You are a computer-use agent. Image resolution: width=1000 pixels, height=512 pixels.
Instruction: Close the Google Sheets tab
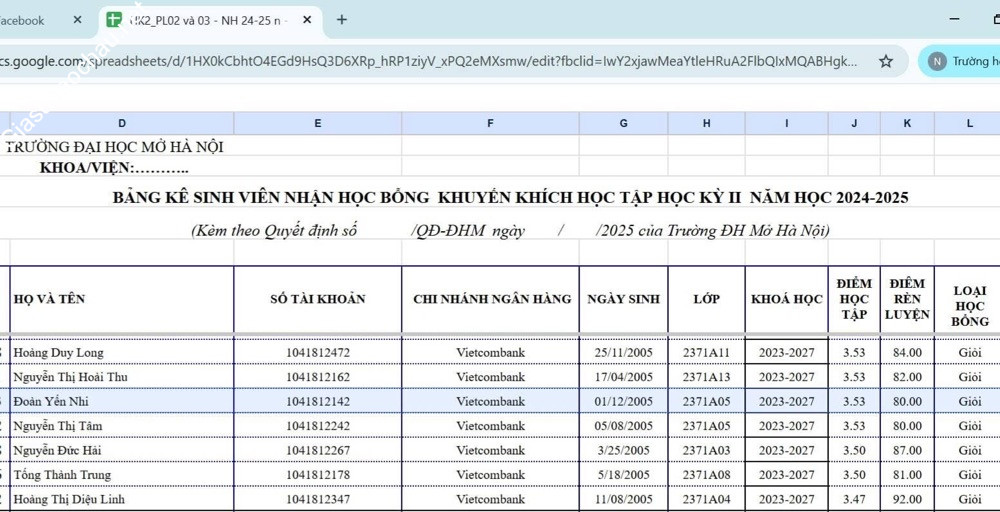(x=306, y=20)
